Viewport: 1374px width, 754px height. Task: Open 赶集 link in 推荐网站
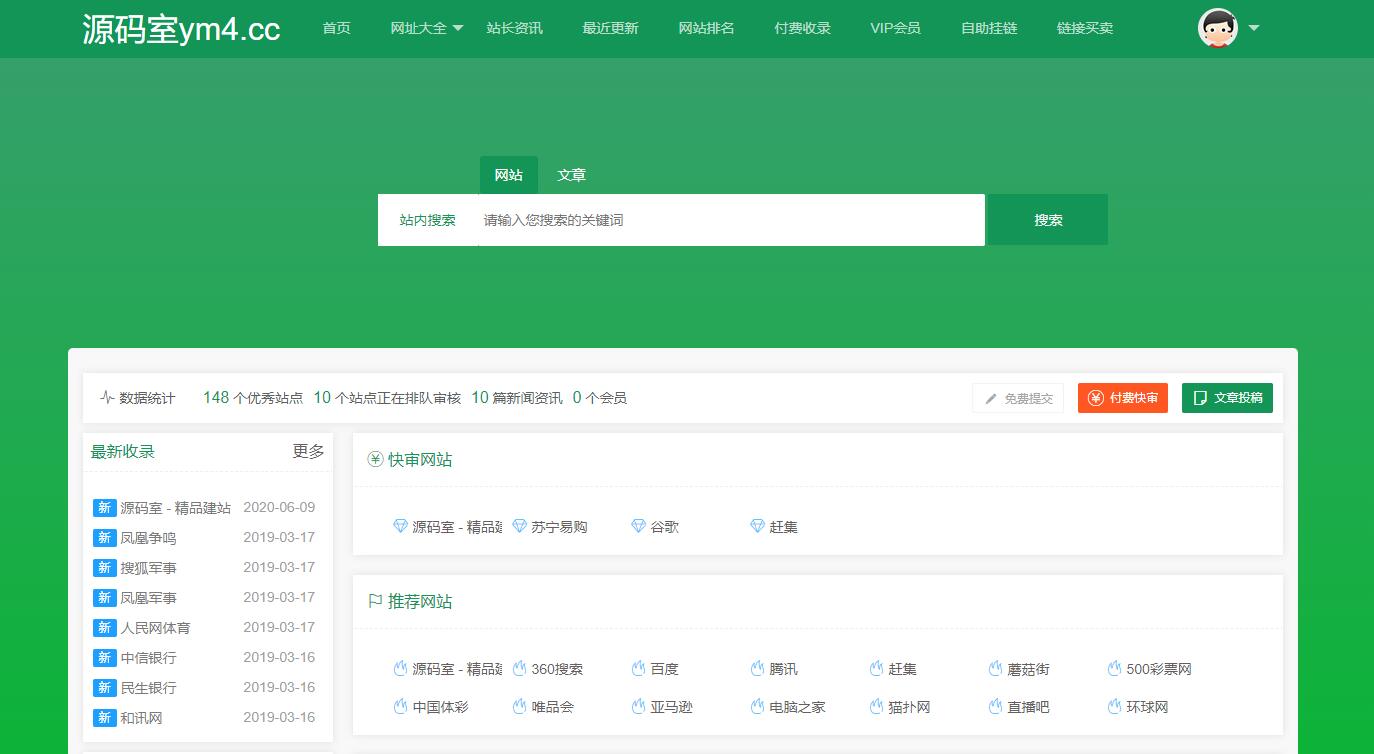[903, 669]
